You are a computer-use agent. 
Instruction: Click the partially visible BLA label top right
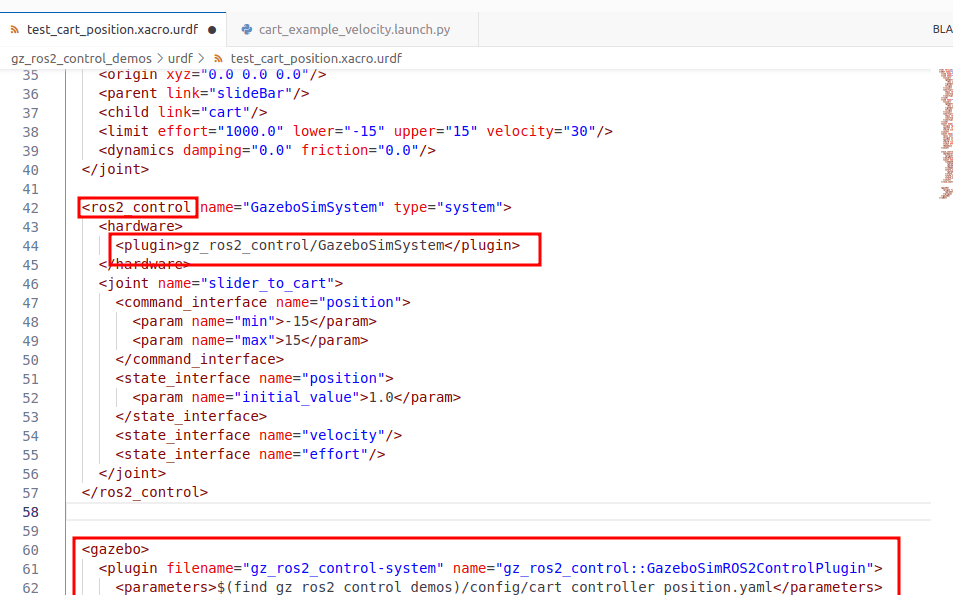(x=941, y=30)
